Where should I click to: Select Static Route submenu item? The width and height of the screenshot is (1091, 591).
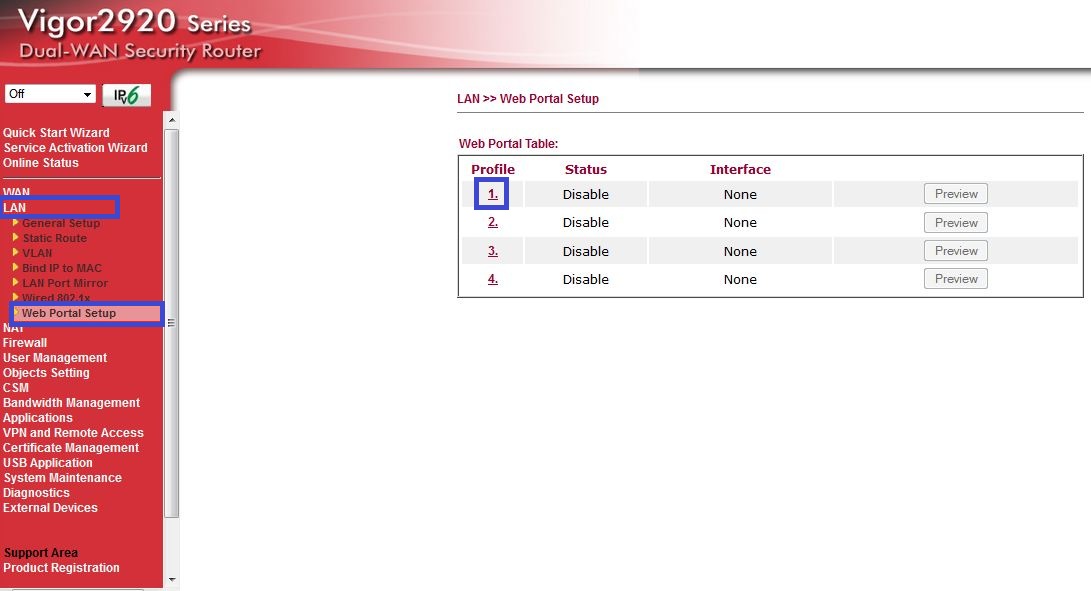click(x=54, y=238)
